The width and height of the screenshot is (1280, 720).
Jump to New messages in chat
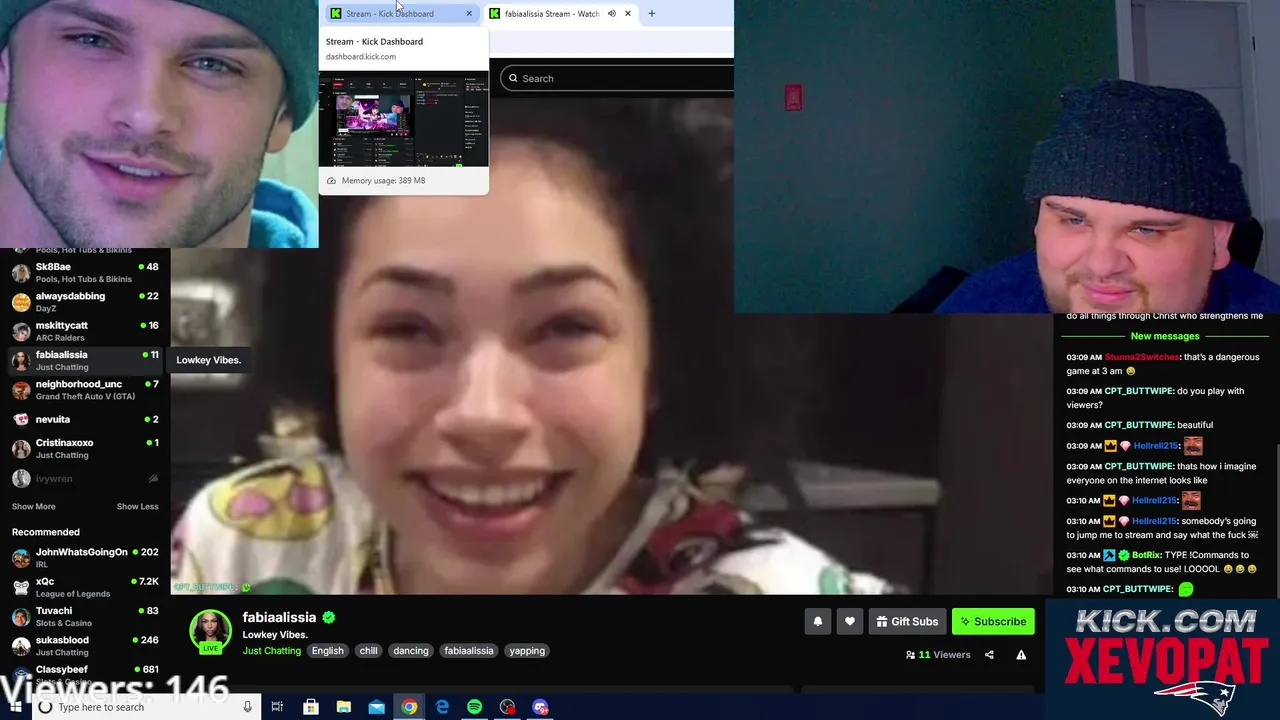pos(1164,337)
